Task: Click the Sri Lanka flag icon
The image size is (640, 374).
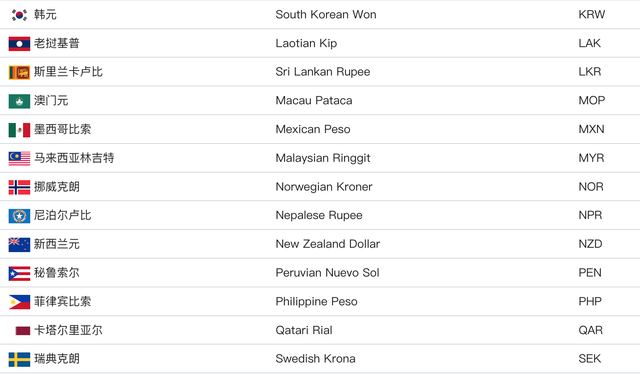Action: click(x=19, y=72)
